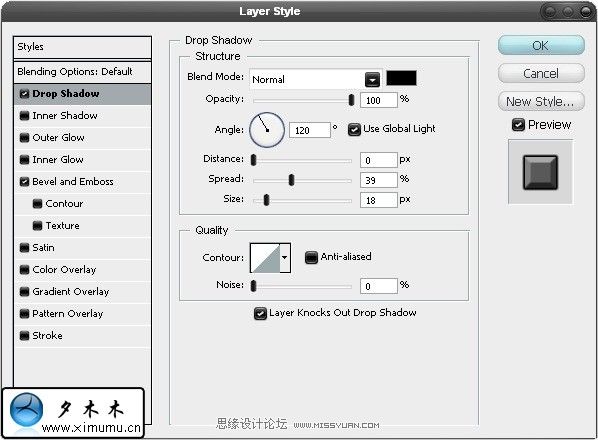Viewport: 598px width, 440px height.
Task: Open the Blend Mode dropdown arrow
Action: (x=372, y=80)
